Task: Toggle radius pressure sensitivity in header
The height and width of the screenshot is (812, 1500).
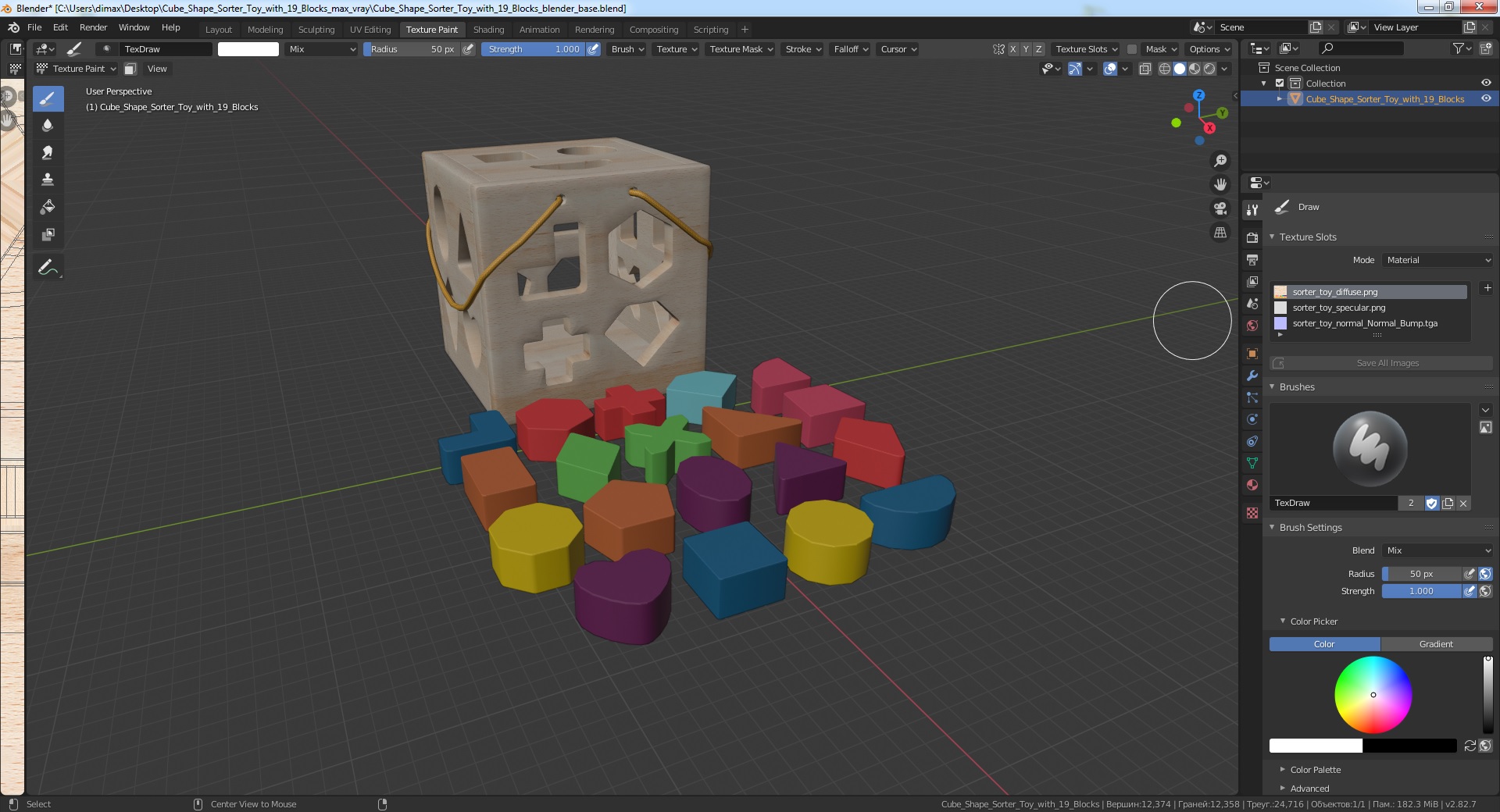Action: click(x=468, y=49)
